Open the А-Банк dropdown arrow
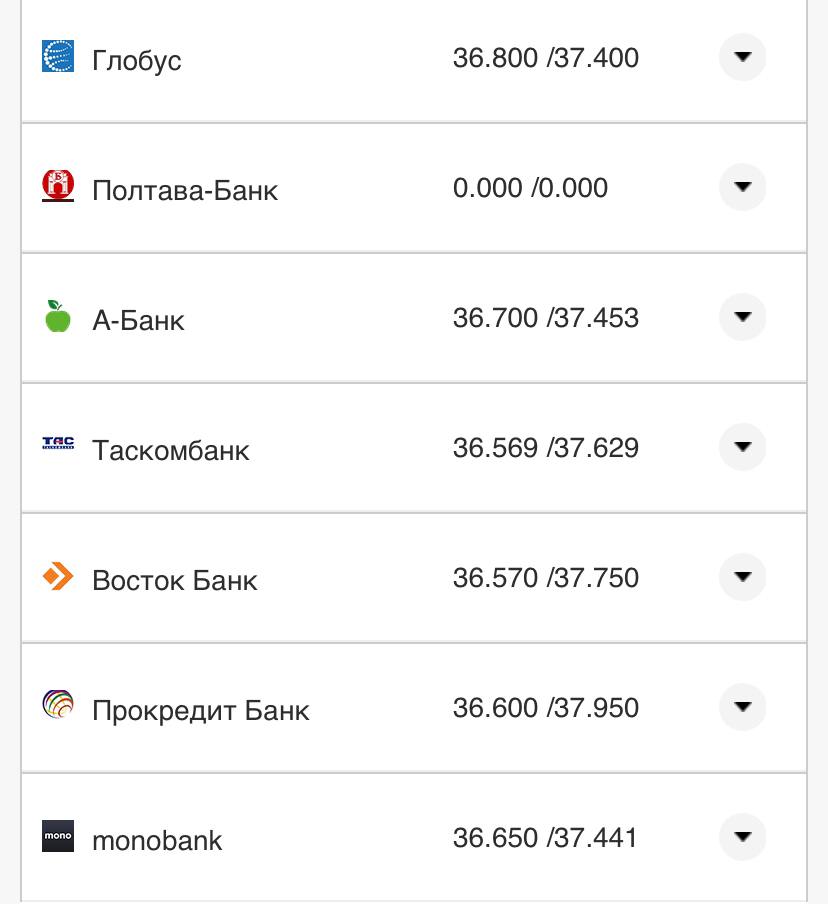The width and height of the screenshot is (828, 904). (x=742, y=317)
